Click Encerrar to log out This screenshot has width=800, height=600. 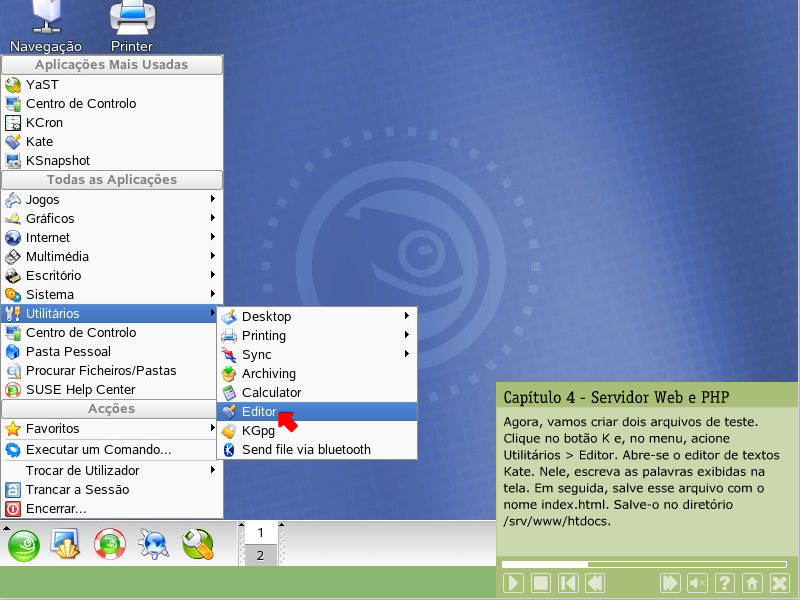56,508
